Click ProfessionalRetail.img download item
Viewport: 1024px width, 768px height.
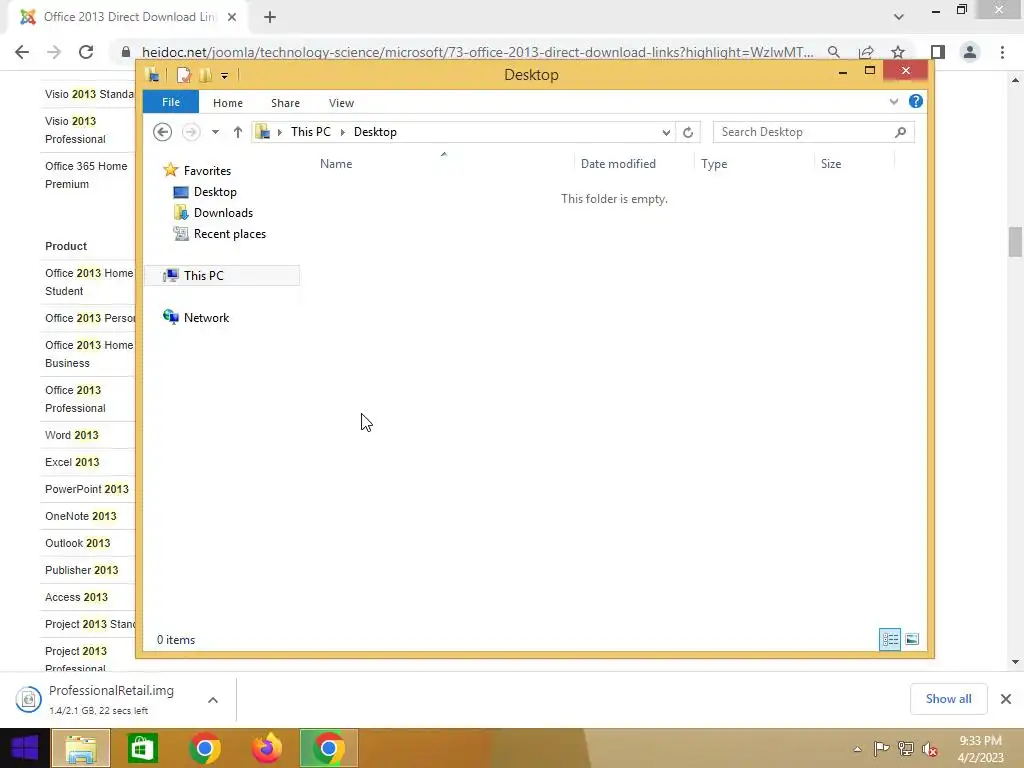point(110,699)
